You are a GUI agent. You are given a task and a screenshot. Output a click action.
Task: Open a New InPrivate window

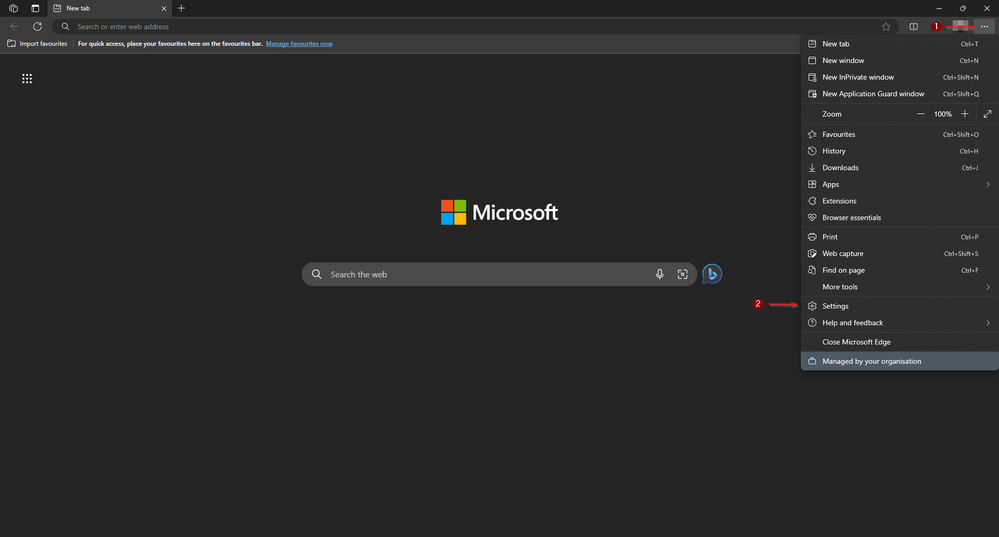tap(899, 77)
